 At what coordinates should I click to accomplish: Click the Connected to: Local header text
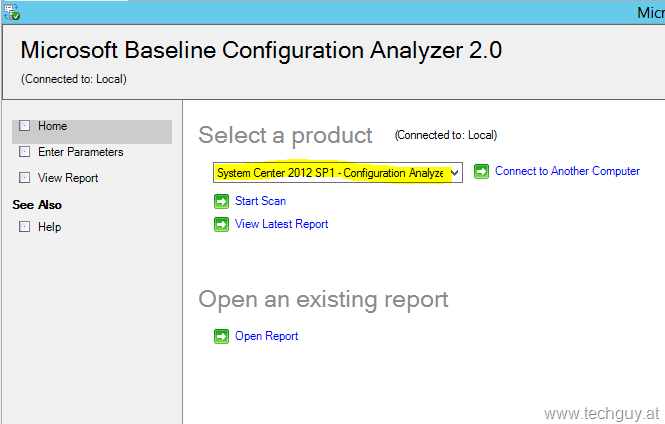pyautogui.click(x=73, y=79)
